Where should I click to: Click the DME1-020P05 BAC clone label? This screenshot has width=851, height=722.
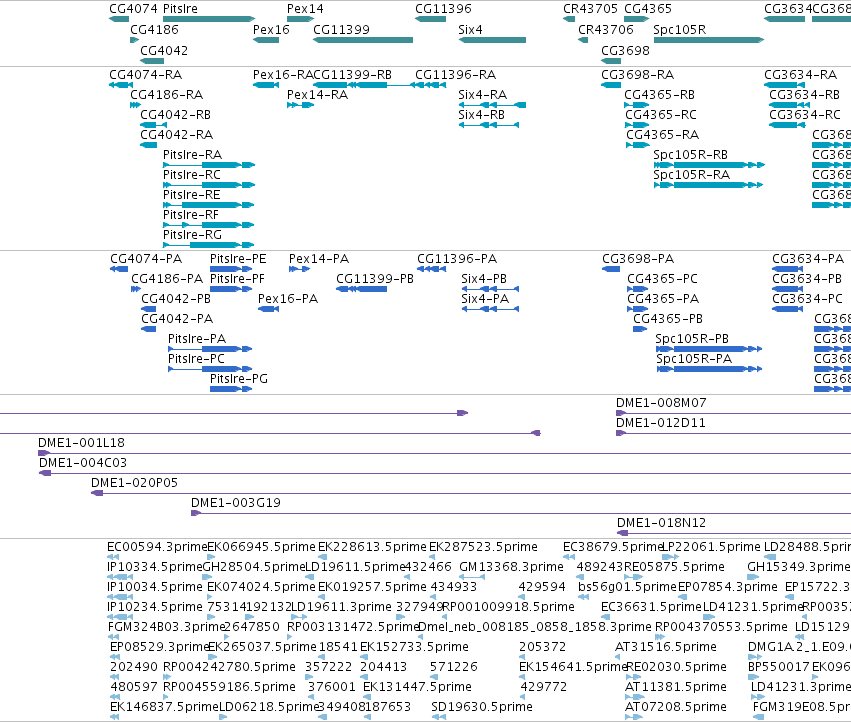(x=135, y=483)
